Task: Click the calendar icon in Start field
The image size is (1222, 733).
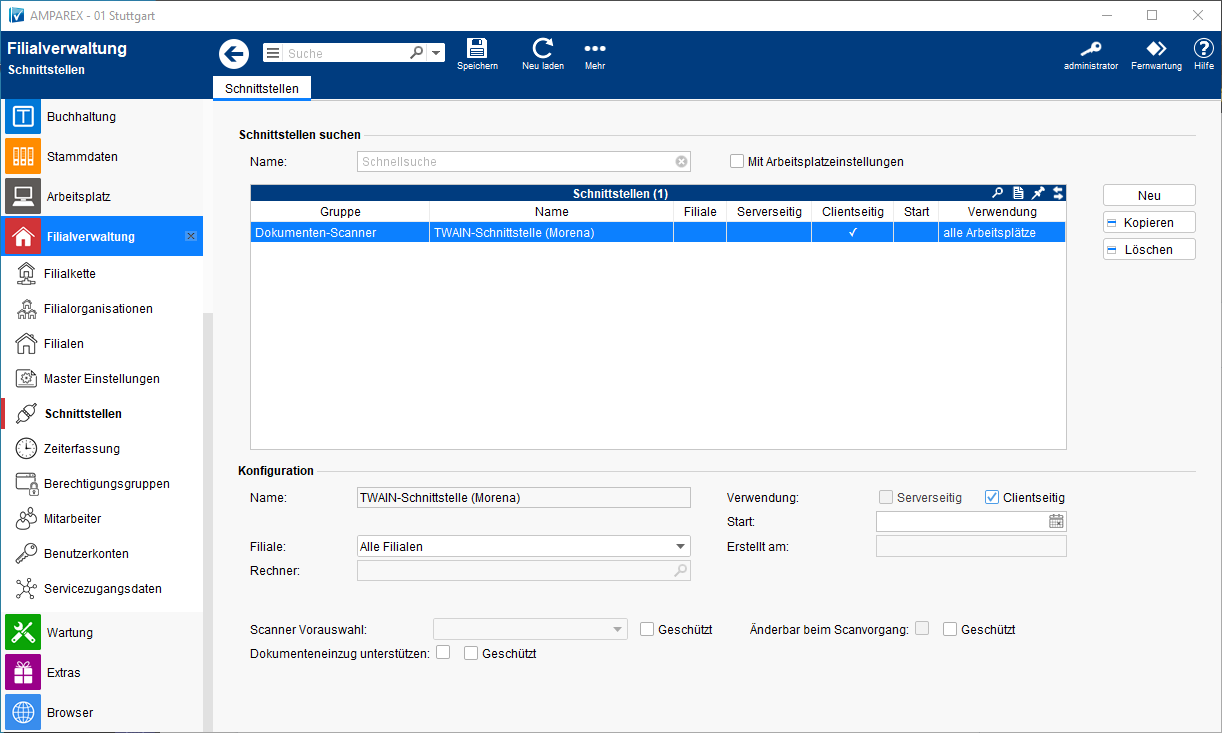Action: pyautogui.click(x=1056, y=521)
